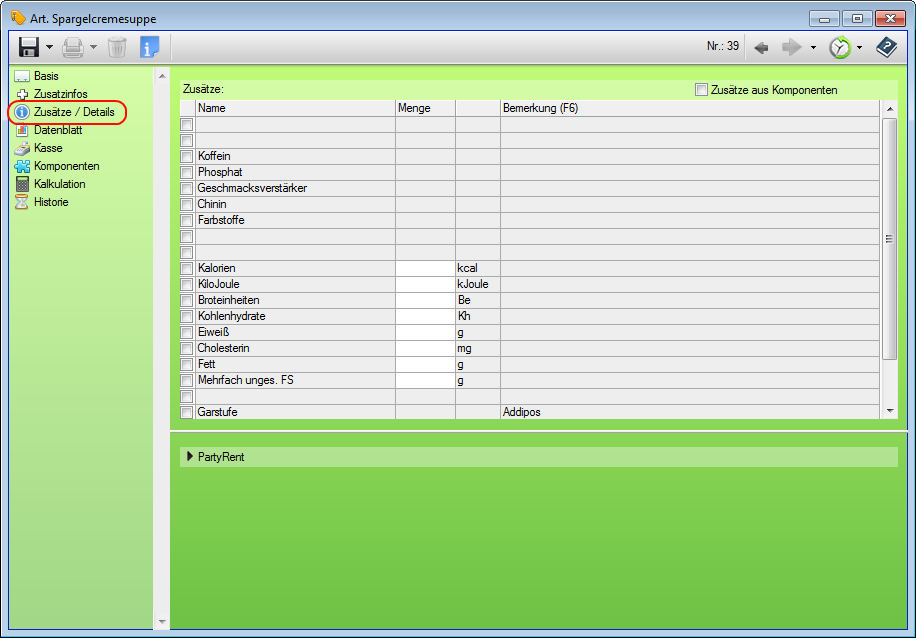Open Historie in the sidebar
The height and width of the screenshot is (638, 916).
pyautogui.click(x=50, y=202)
